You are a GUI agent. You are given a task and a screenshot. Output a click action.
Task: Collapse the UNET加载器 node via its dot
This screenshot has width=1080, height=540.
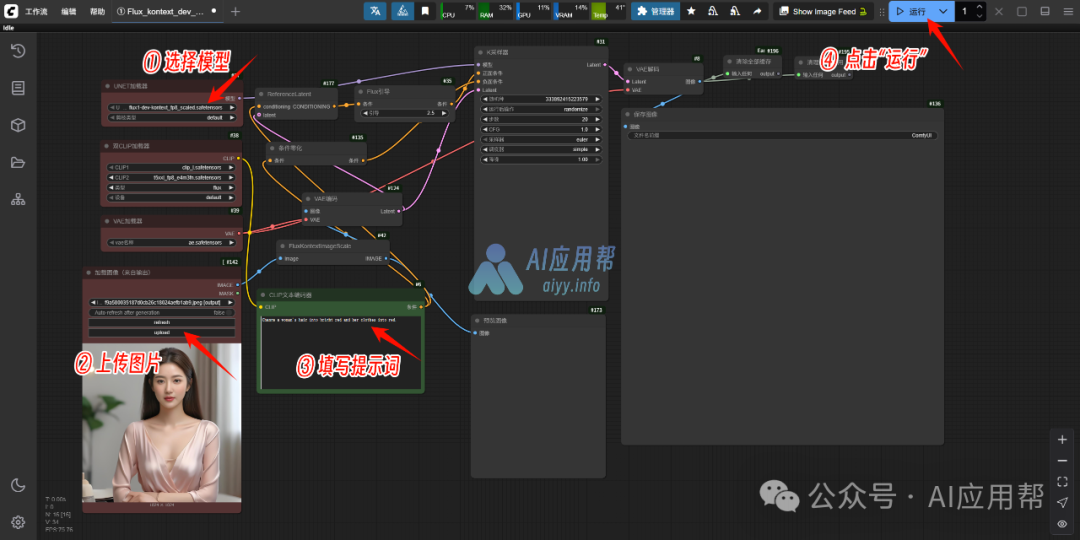[x=108, y=86]
